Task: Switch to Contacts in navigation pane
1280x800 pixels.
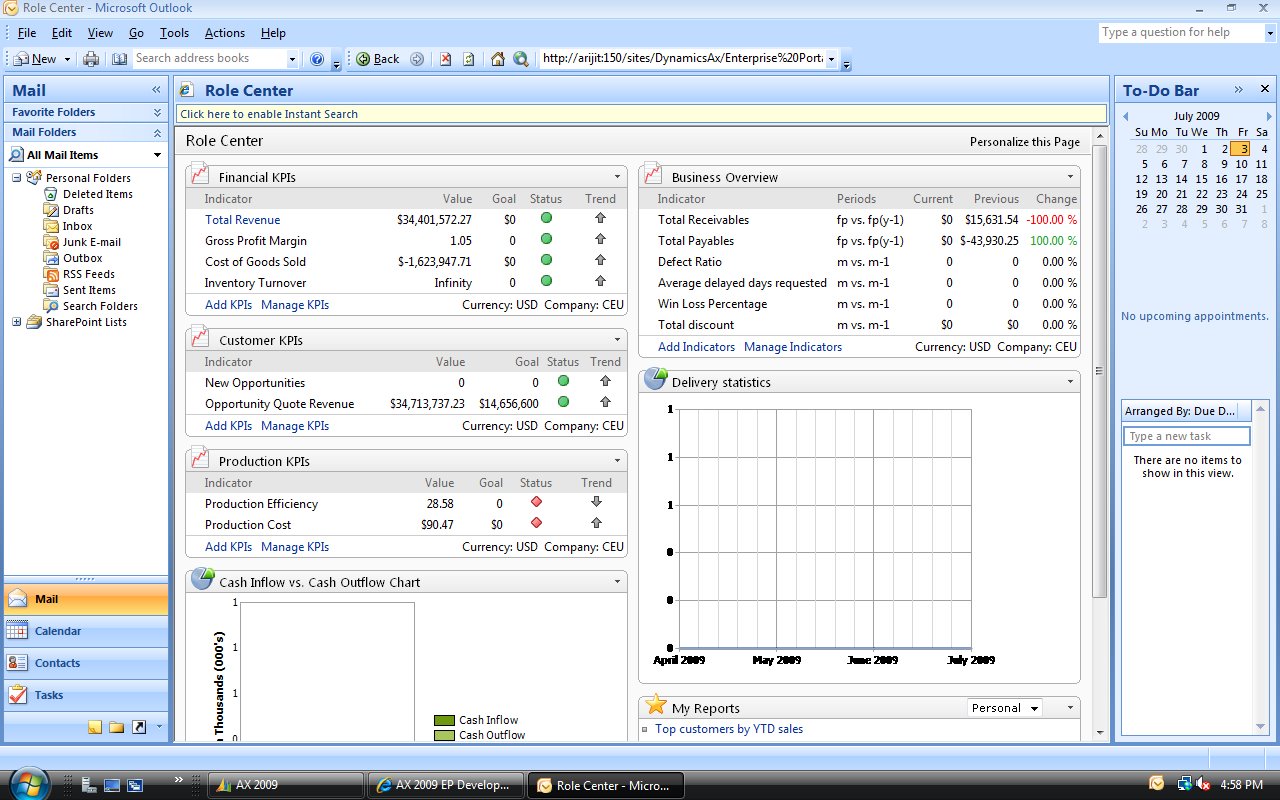Action: (86, 663)
